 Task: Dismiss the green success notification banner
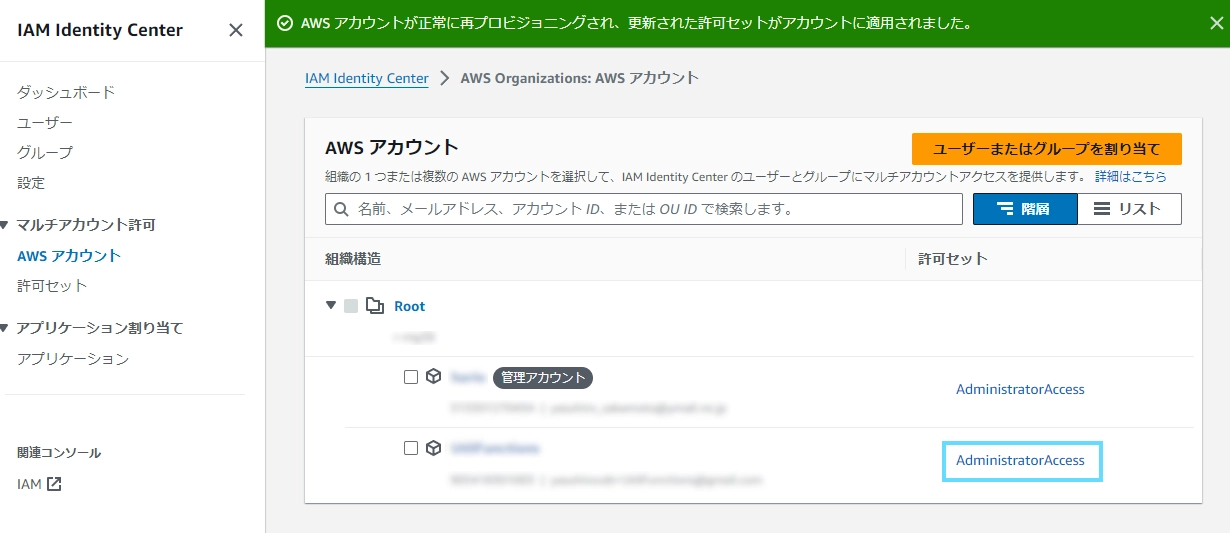pos(1216,22)
